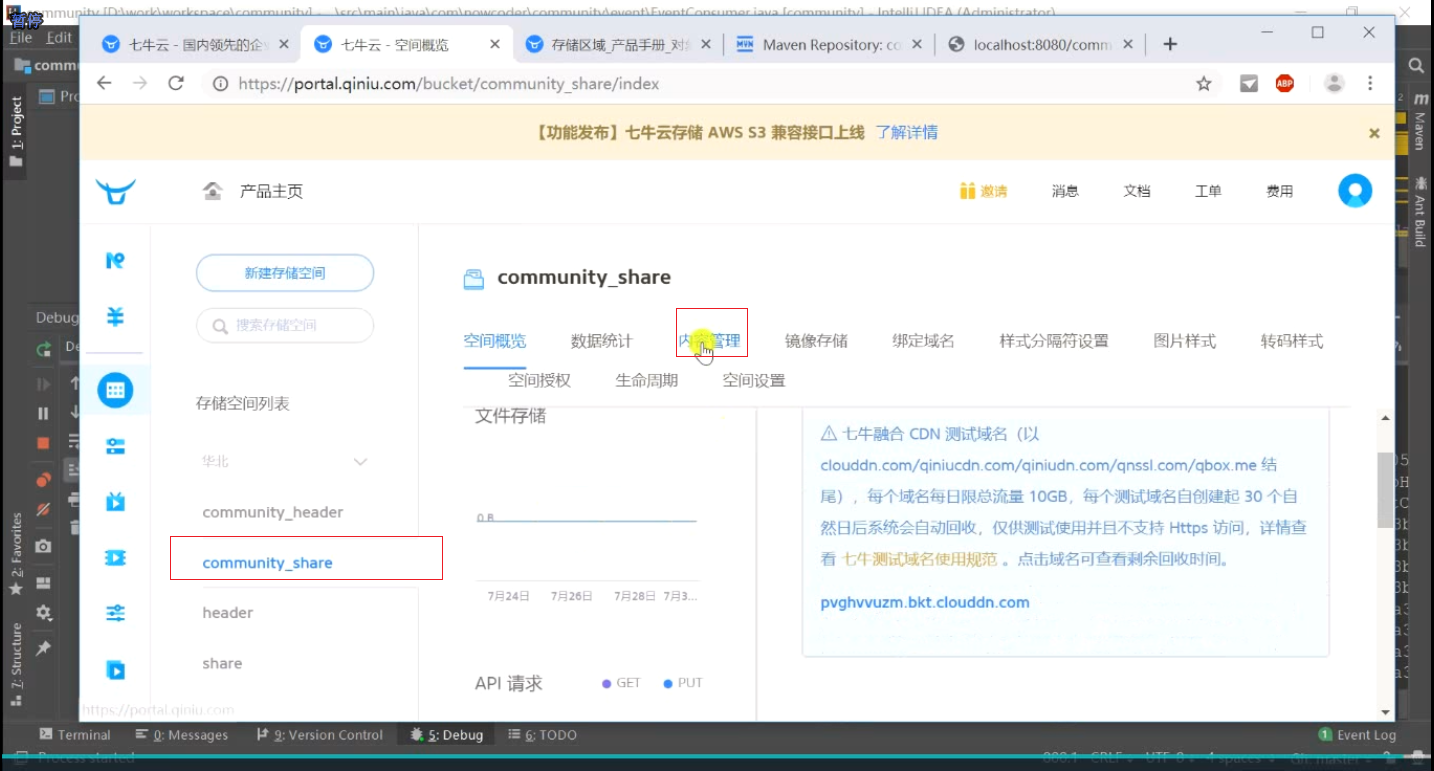Open the 空间授权 tab
Image resolution: width=1434 pixels, height=771 pixels.
(539, 380)
